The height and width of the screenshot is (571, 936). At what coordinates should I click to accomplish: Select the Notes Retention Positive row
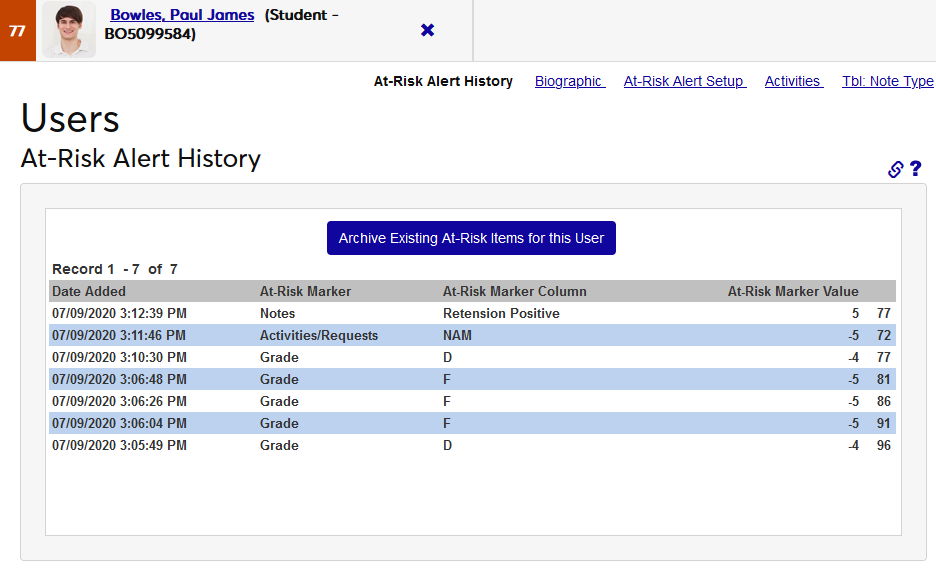coord(472,313)
